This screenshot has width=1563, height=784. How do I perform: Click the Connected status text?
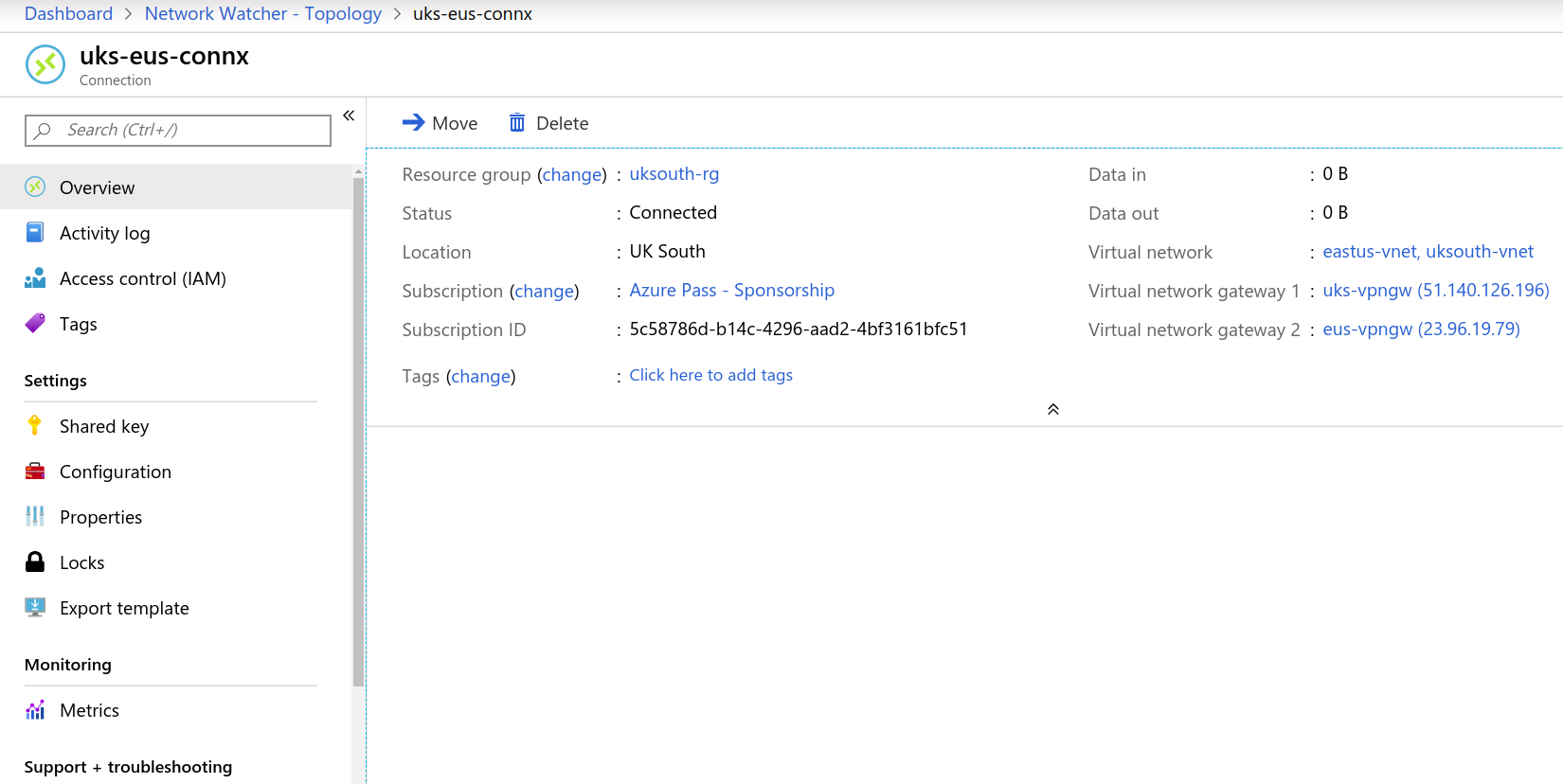click(x=674, y=212)
